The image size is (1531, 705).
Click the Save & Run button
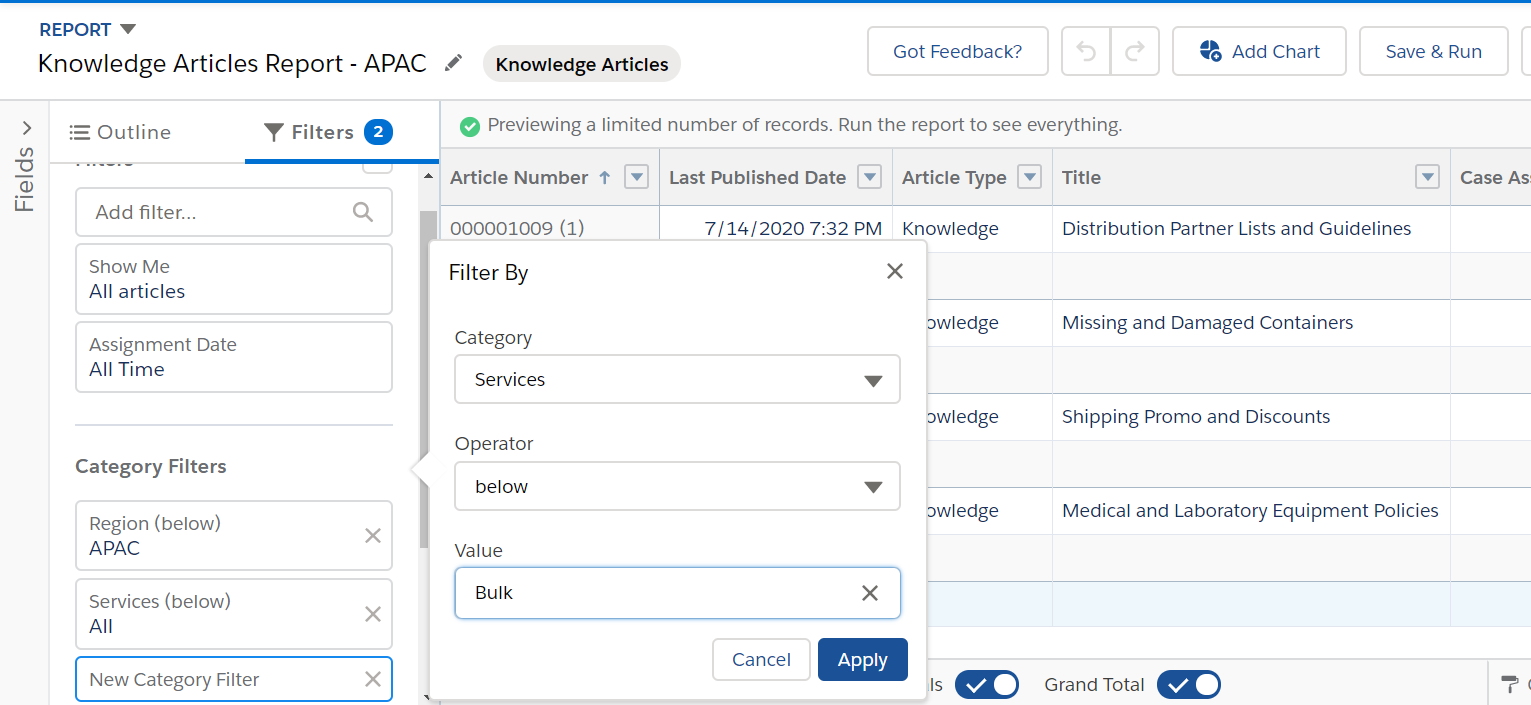coord(1433,52)
